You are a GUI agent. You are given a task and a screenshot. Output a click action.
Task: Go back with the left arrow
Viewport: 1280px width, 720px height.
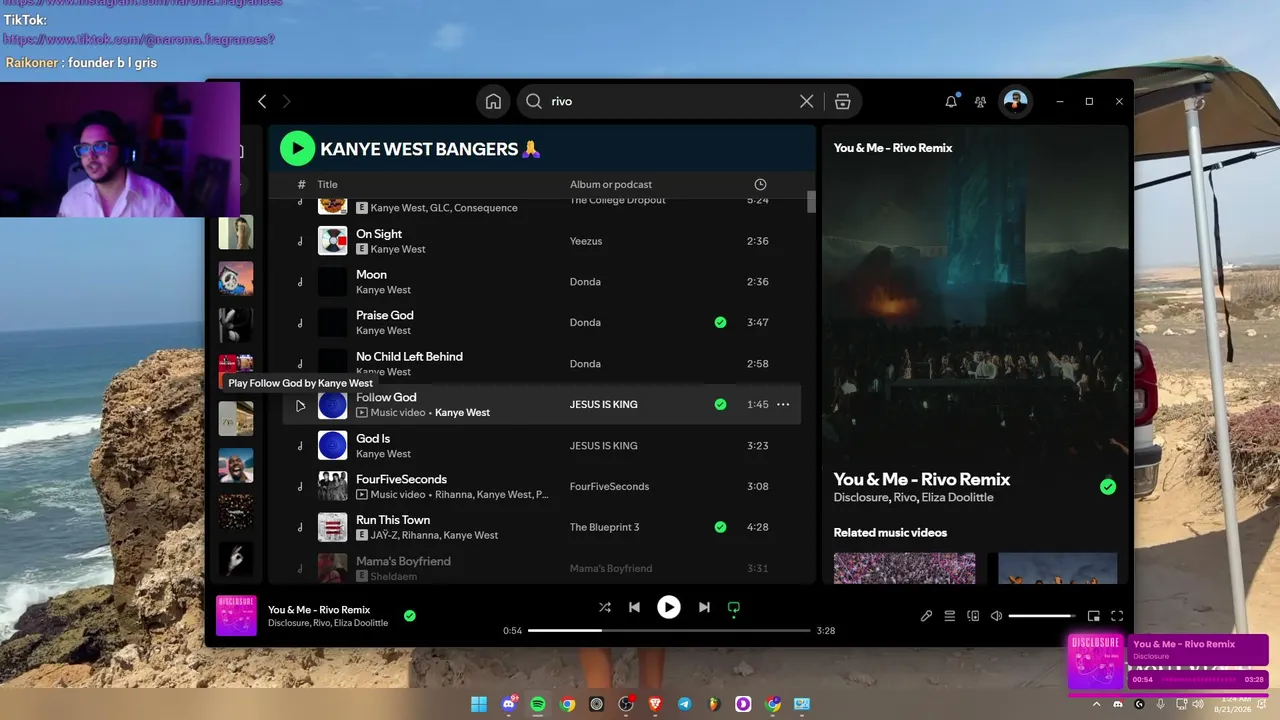[x=262, y=101]
